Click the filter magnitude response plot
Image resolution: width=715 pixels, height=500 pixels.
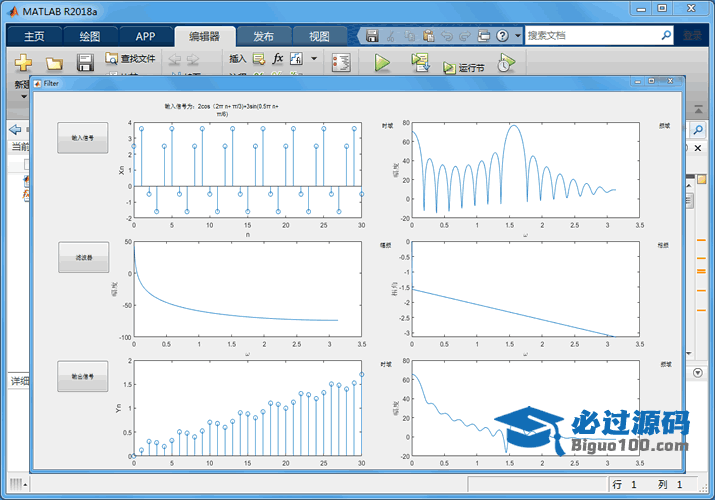click(248, 289)
